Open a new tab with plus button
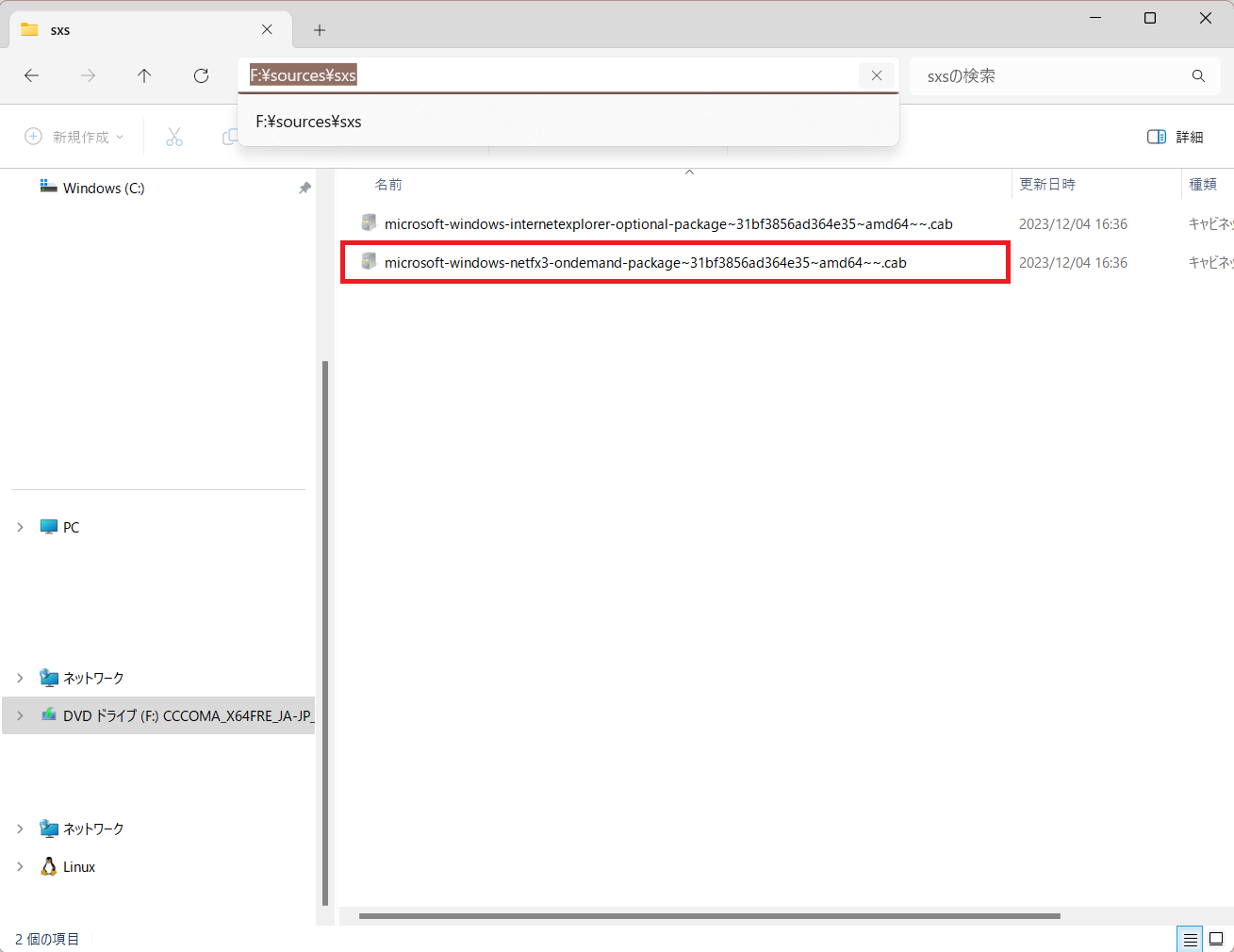The image size is (1234, 952). click(320, 30)
